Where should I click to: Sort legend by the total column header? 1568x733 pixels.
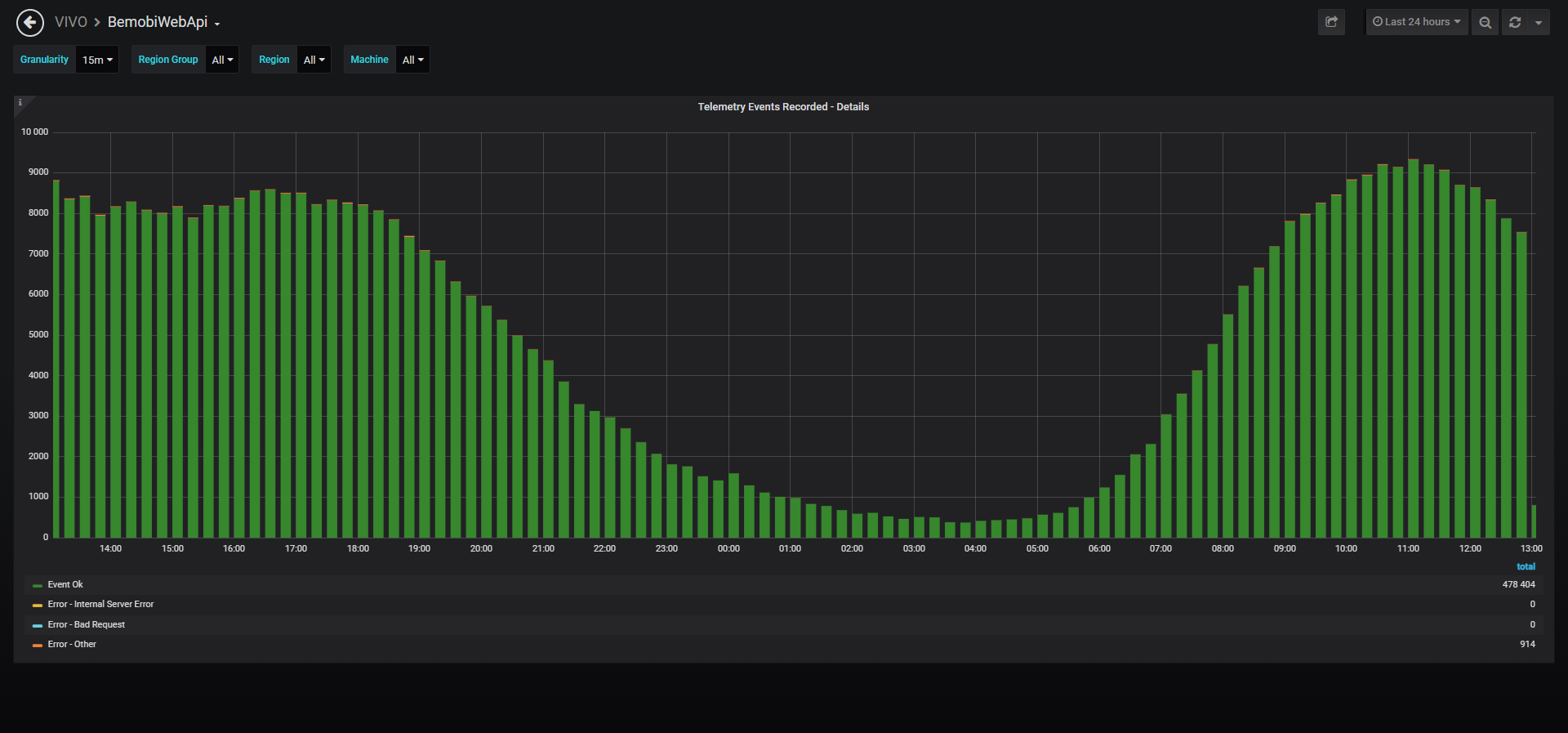click(x=1526, y=566)
